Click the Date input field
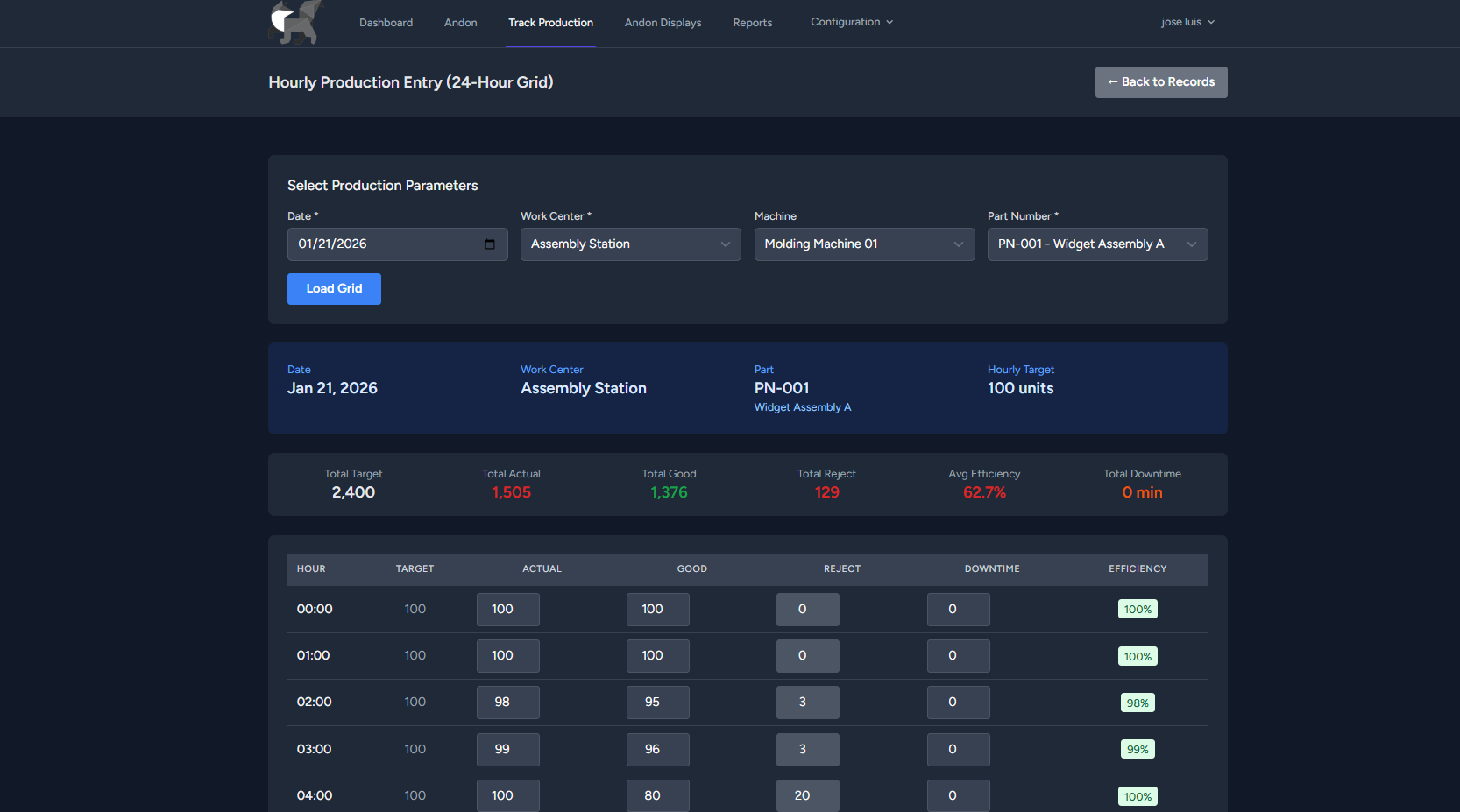Viewport: 1460px width, 812px height. point(386,244)
